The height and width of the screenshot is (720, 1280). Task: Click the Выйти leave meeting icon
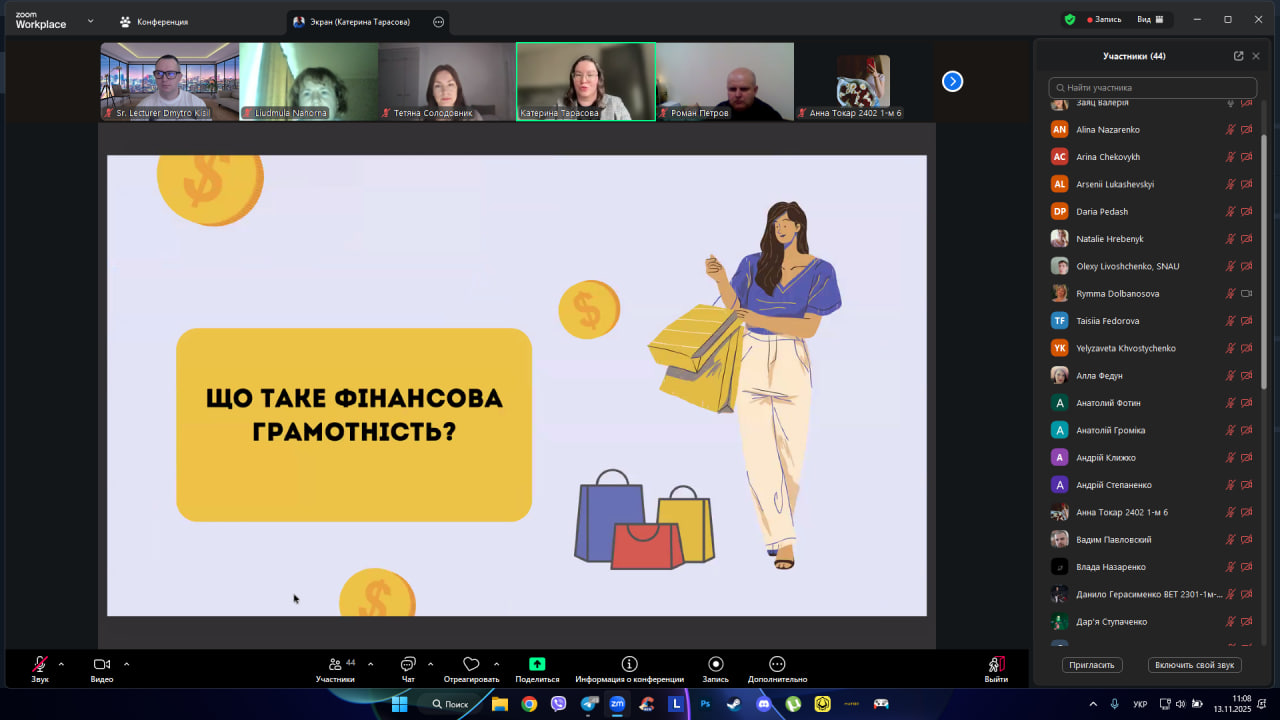[x=996, y=665]
